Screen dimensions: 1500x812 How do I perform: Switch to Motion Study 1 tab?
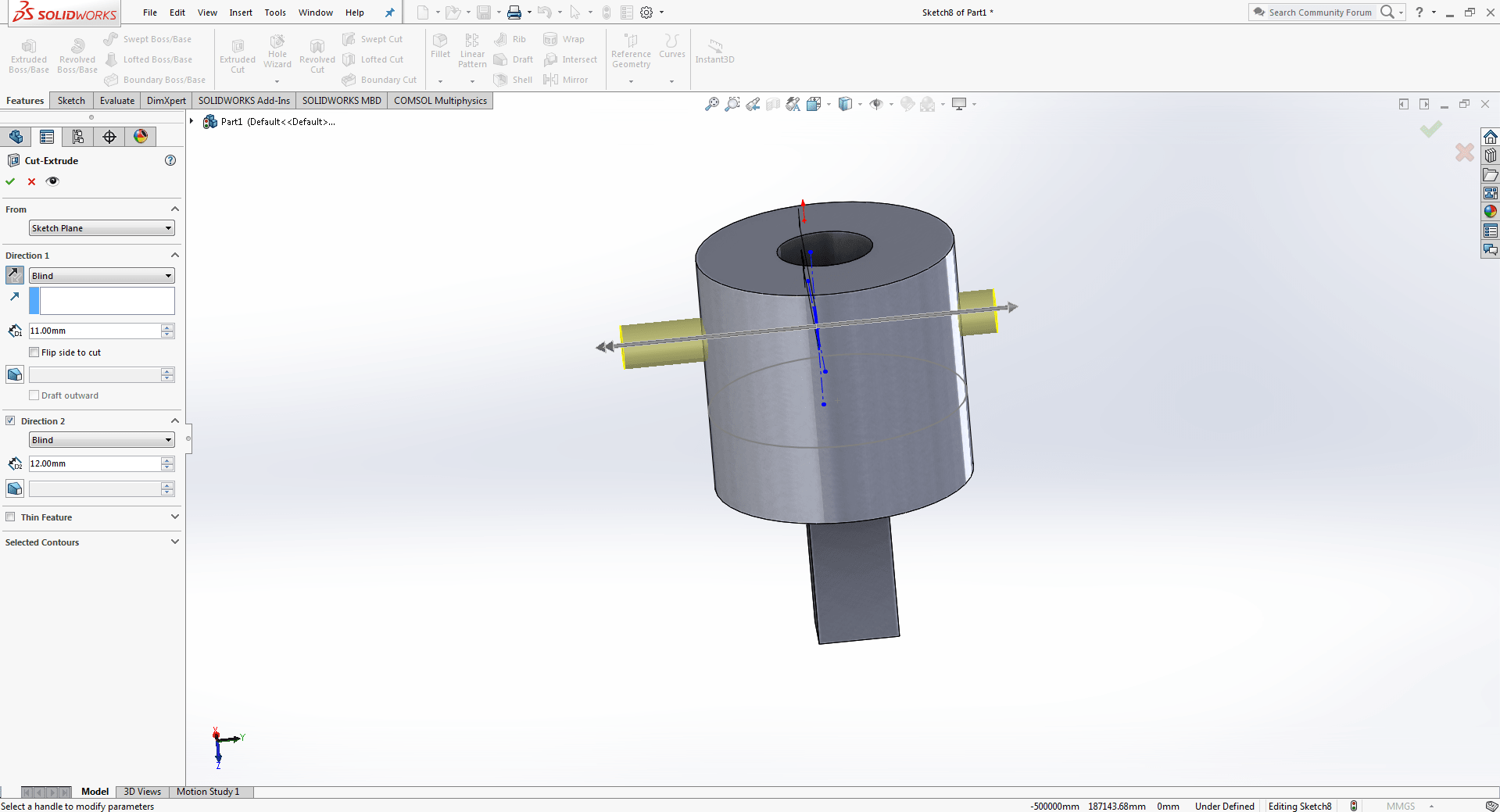tap(208, 792)
